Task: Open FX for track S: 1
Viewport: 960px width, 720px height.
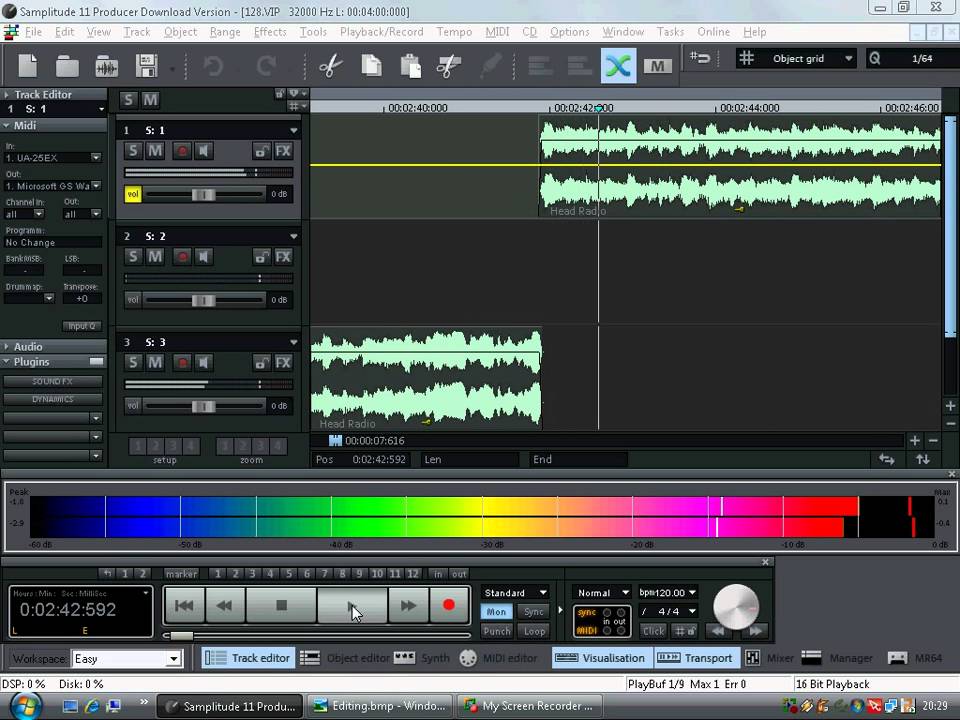Action: click(283, 151)
